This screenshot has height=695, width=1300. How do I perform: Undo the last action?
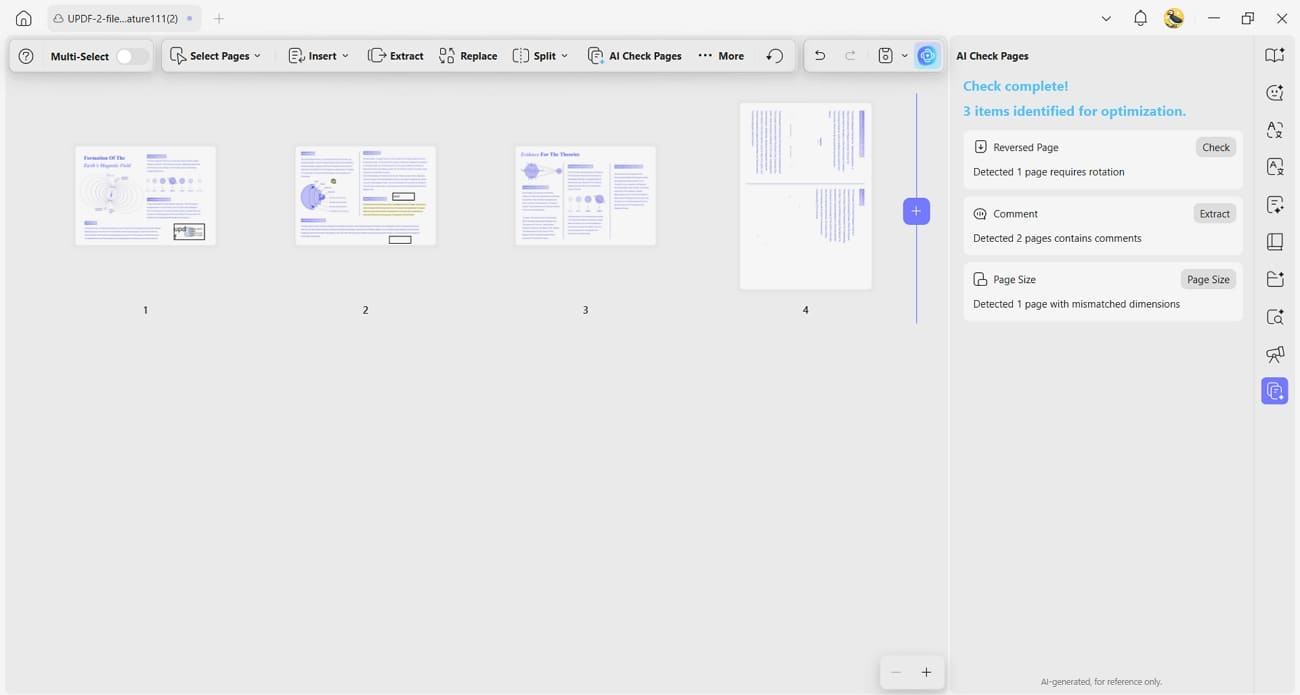click(x=820, y=56)
